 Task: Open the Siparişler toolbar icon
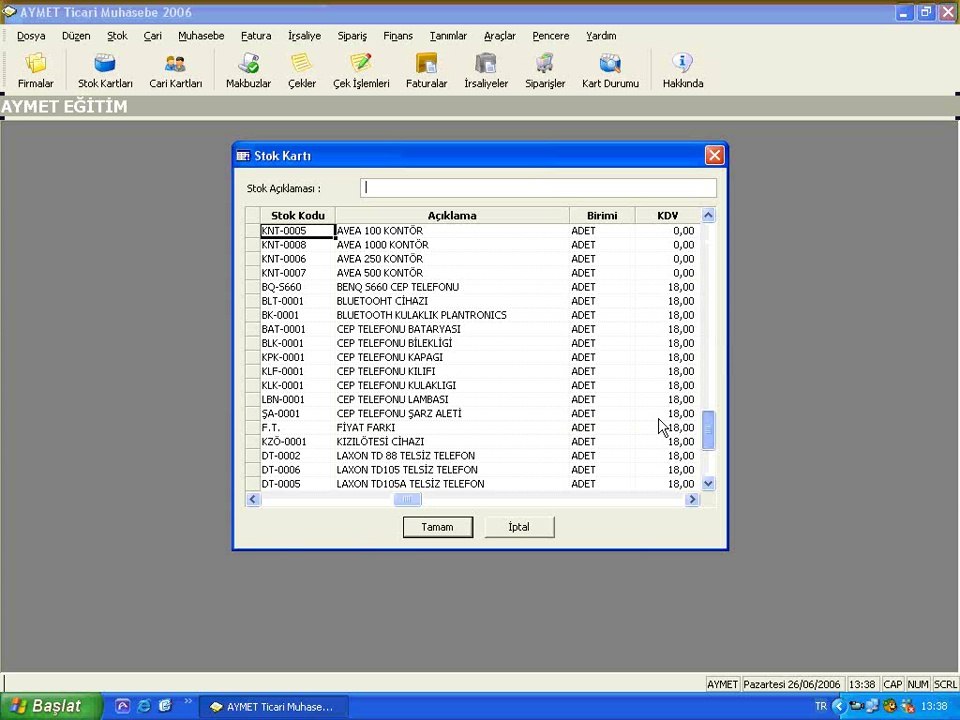tap(545, 70)
